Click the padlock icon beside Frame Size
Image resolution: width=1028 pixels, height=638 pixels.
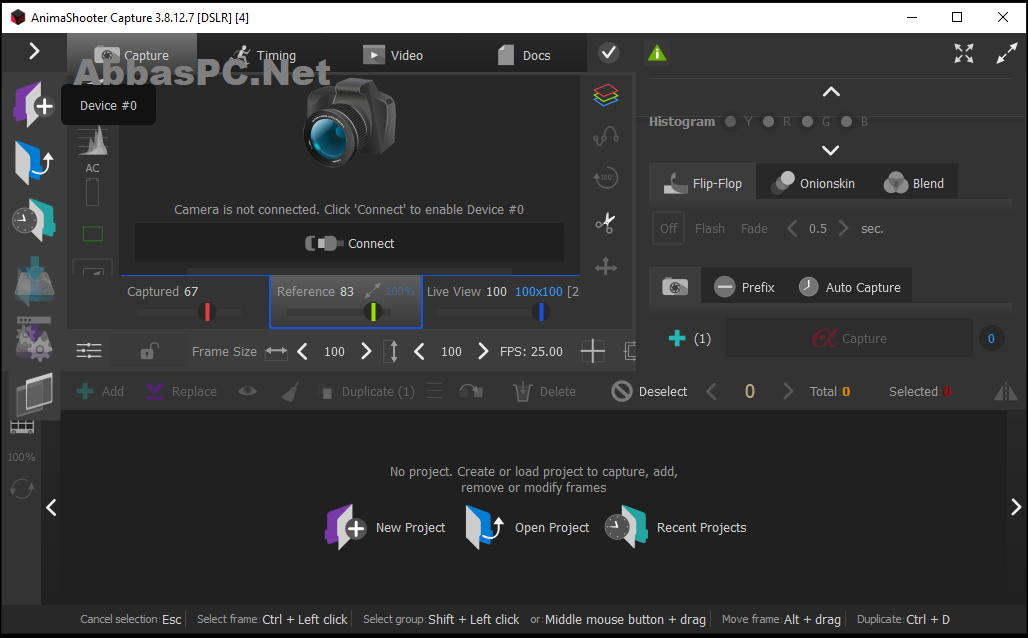[149, 351]
